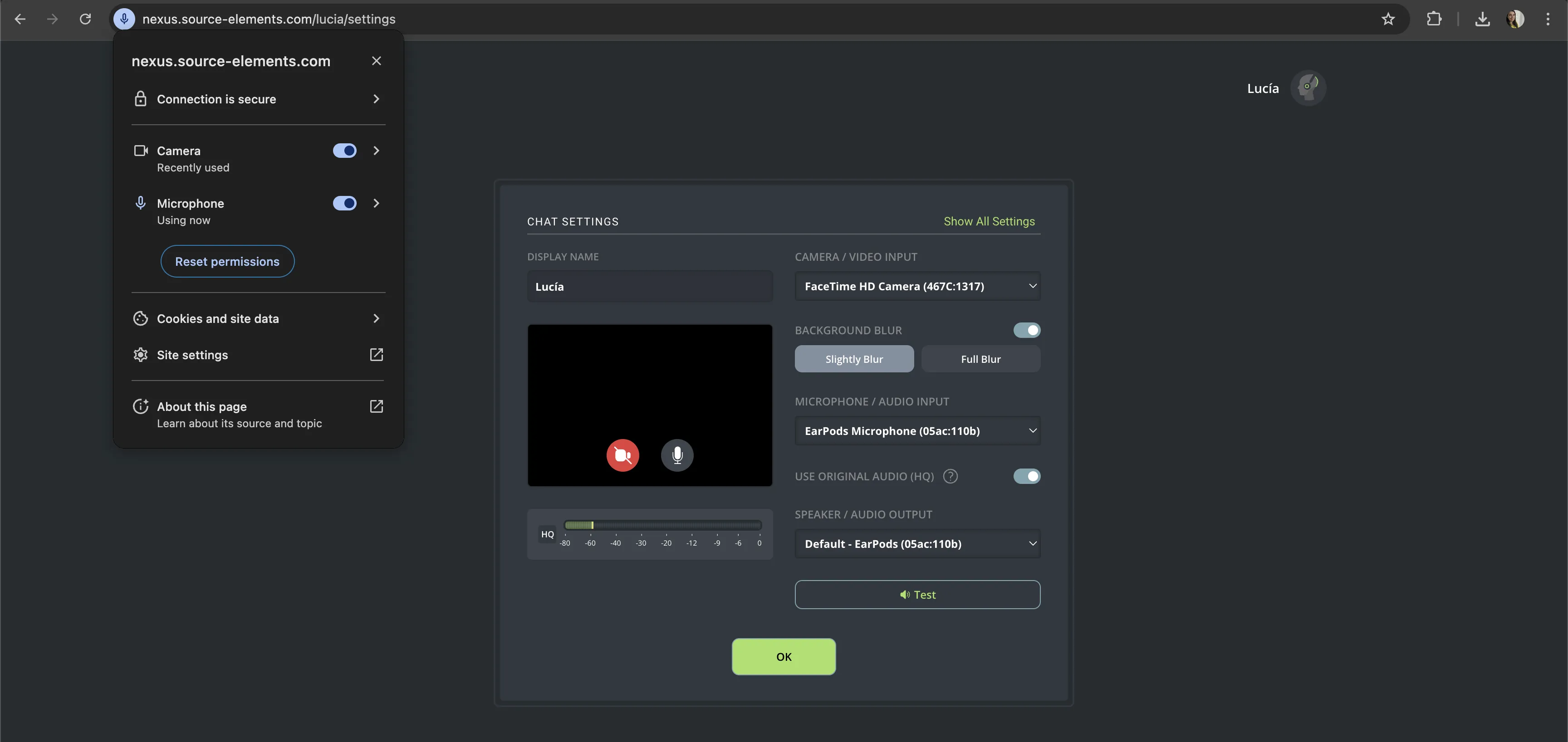Mute microphone button in video preview
The height and width of the screenshot is (742, 1568).
[x=677, y=455]
